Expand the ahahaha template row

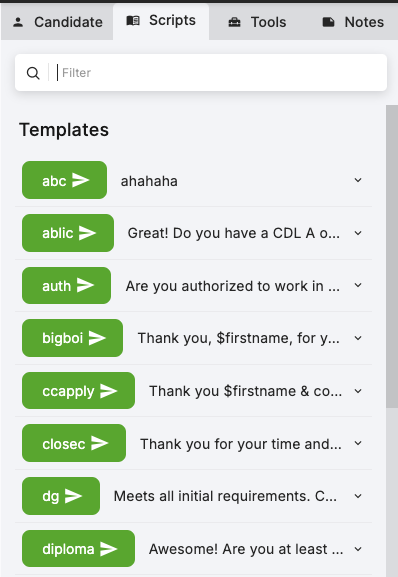(358, 180)
